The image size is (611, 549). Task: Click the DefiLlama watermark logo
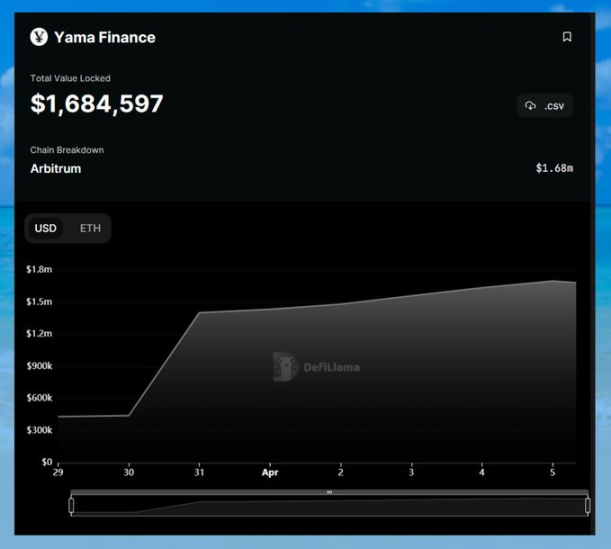pyautogui.click(x=316, y=367)
